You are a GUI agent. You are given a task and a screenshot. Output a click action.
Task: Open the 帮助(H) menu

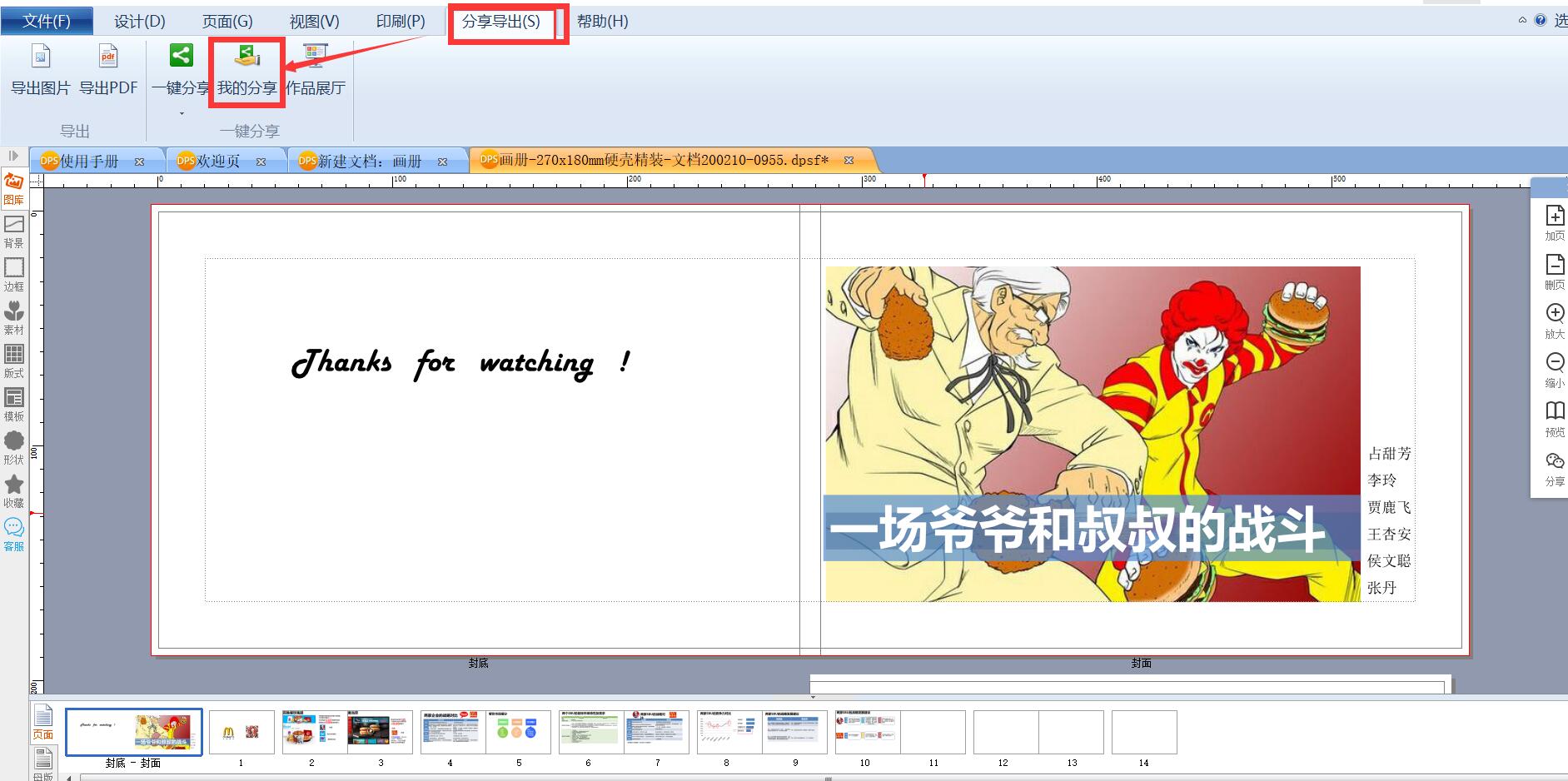[602, 22]
